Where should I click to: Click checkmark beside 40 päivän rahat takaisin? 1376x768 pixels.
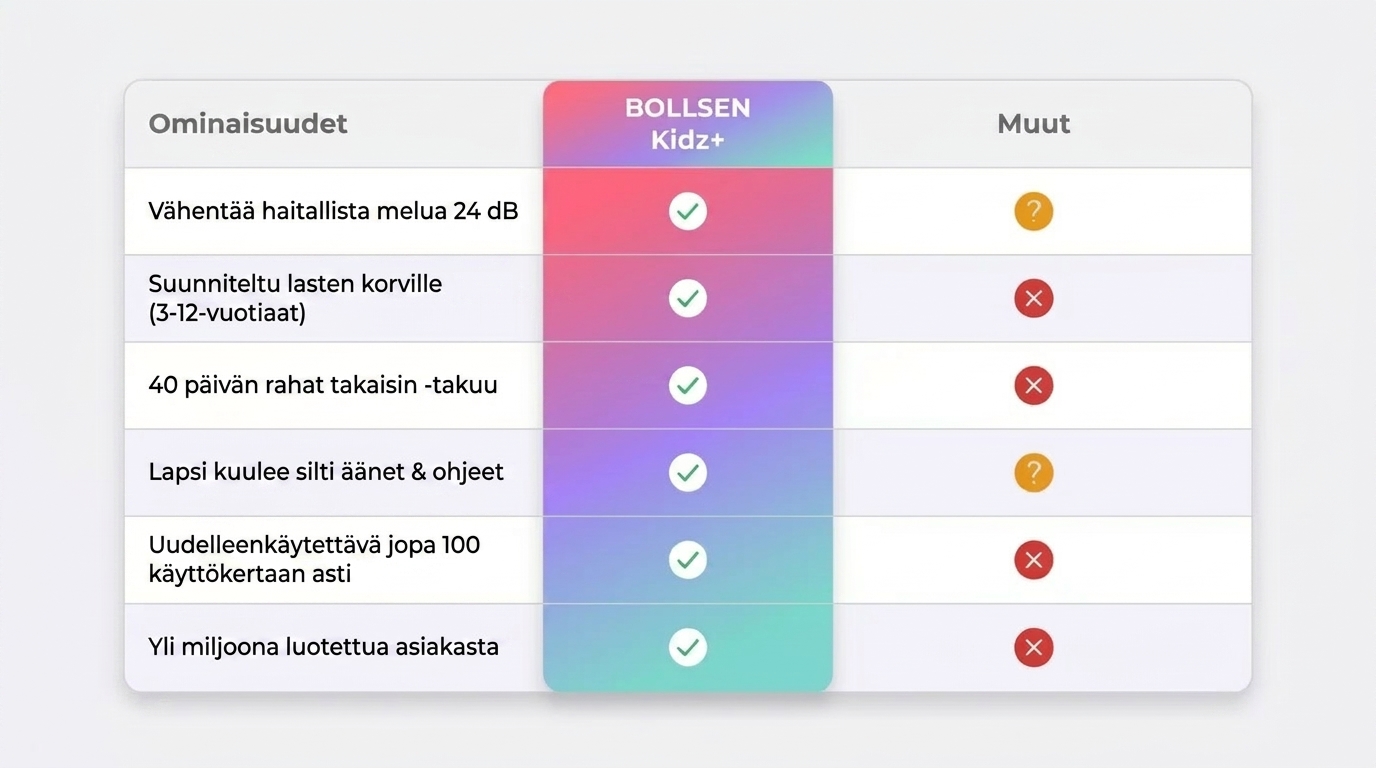[687, 385]
